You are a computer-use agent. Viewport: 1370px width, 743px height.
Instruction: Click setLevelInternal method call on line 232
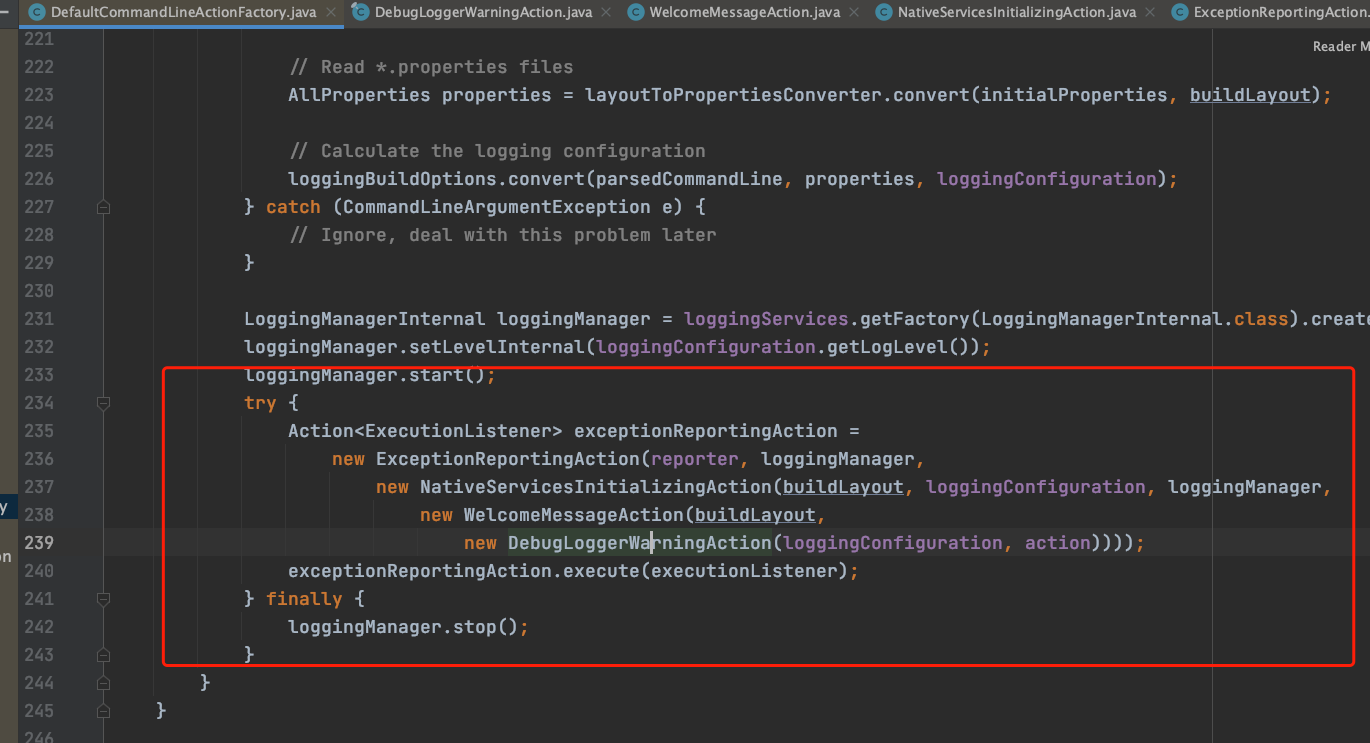coord(497,347)
